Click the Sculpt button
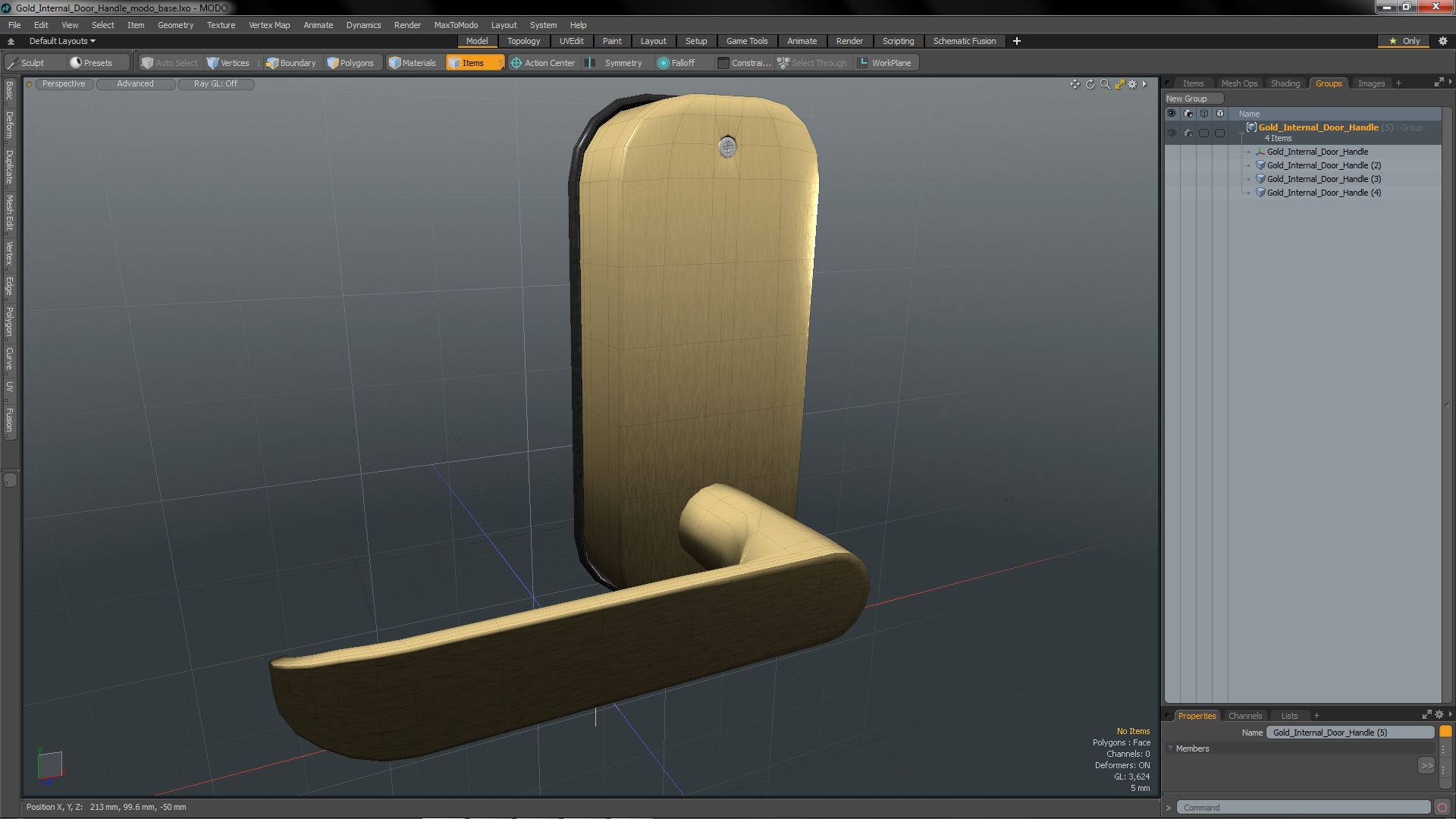The image size is (1456, 819). click(32, 63)
